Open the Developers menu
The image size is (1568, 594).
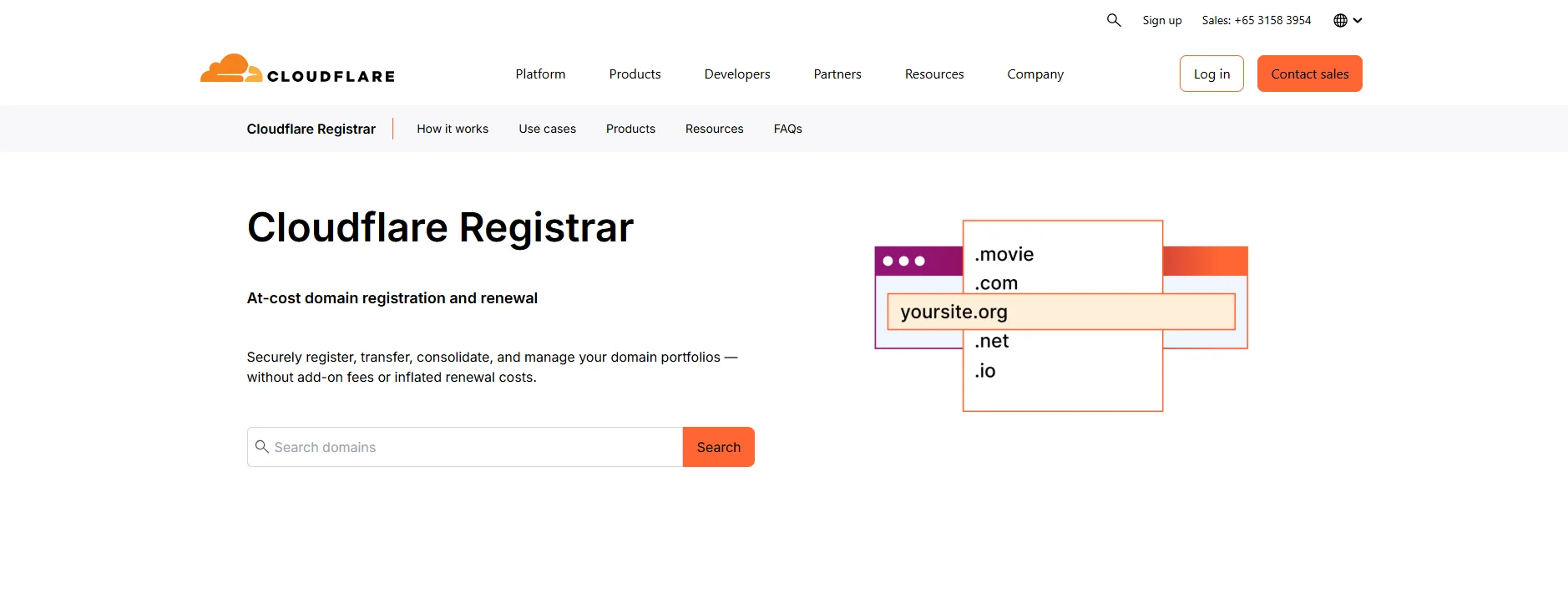tap(737, 74)
